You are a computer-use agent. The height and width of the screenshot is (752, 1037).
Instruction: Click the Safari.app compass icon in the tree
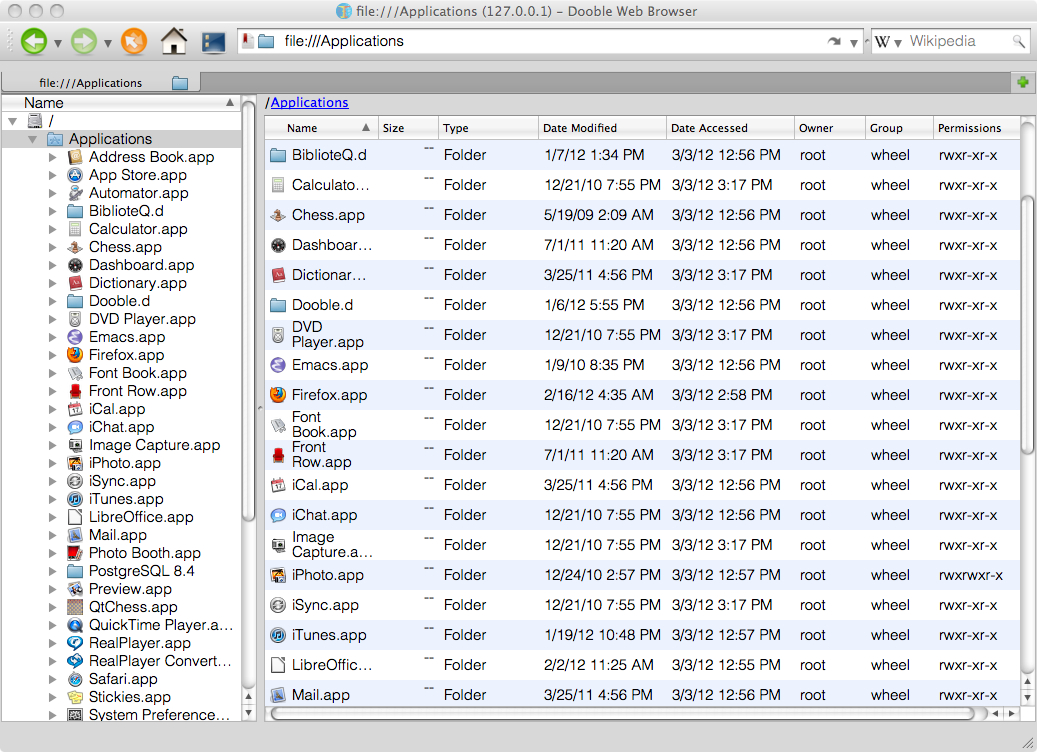[x=75, y=679]
